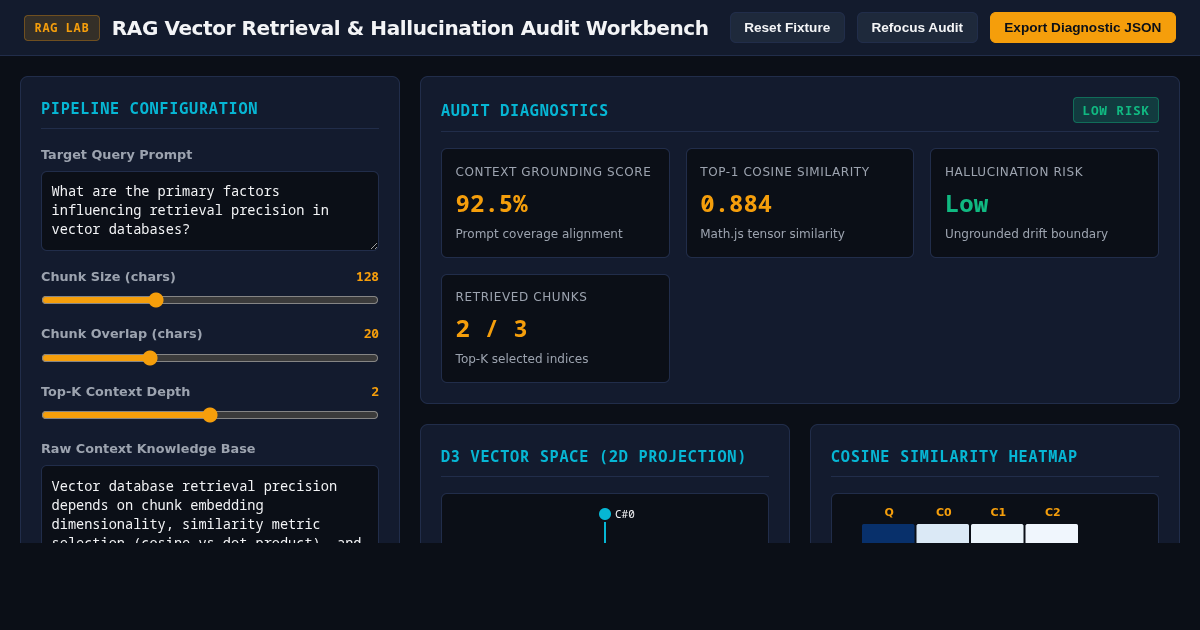The width and height of the screenshot is (1200, 630).
Task: Click the Q column header in the heatmap
Action: pos(889,512)
